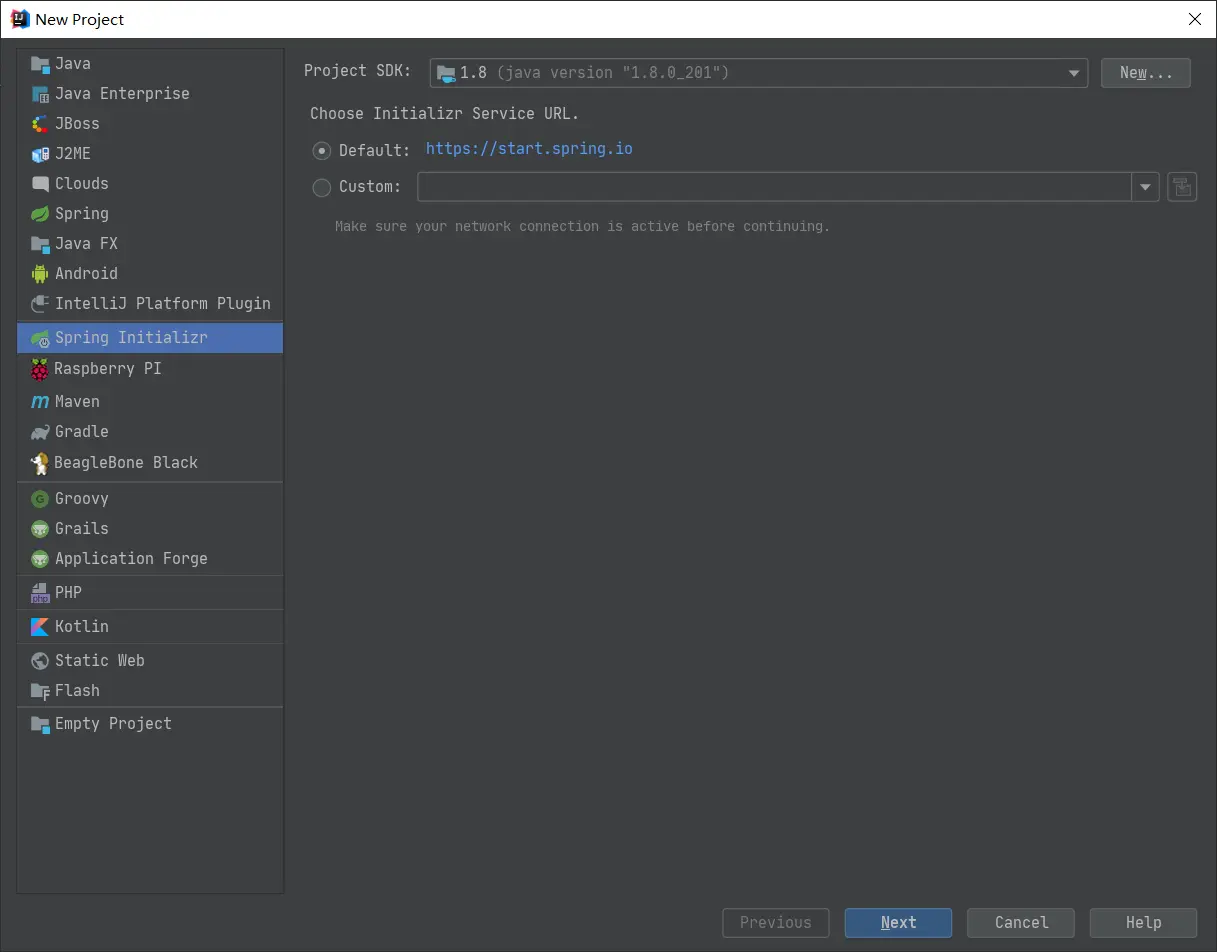Click the Java folder icon in the list

coord(40,64)
